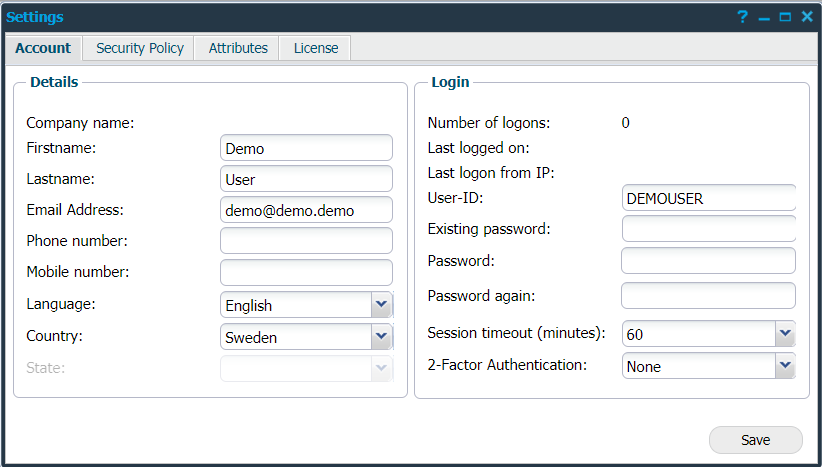This screenshot has width=822, height=467.
Task: Expand the 2-Factor Authentication dropdown
Action: coord(785,366)
